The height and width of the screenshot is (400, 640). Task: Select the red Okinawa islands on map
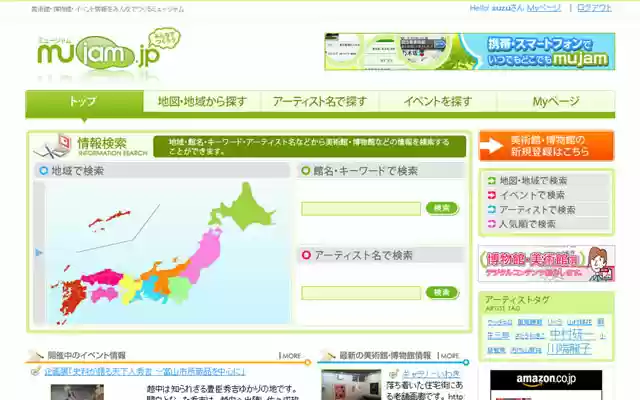click(109, 219)
